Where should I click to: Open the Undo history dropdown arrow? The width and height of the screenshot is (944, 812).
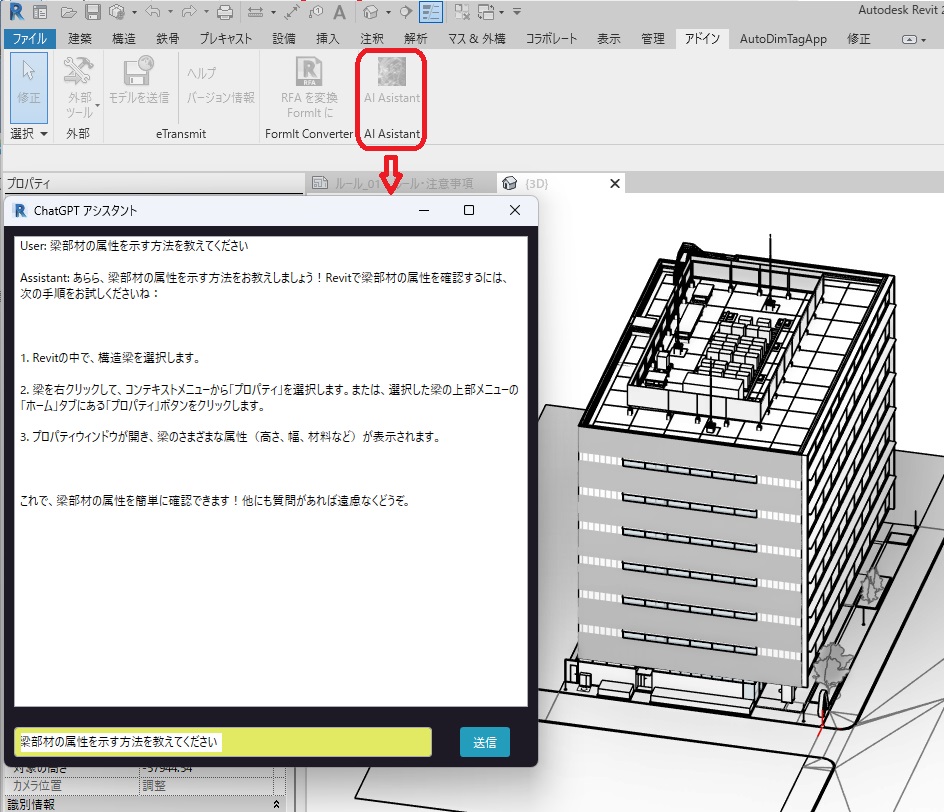tap(170, 12)
